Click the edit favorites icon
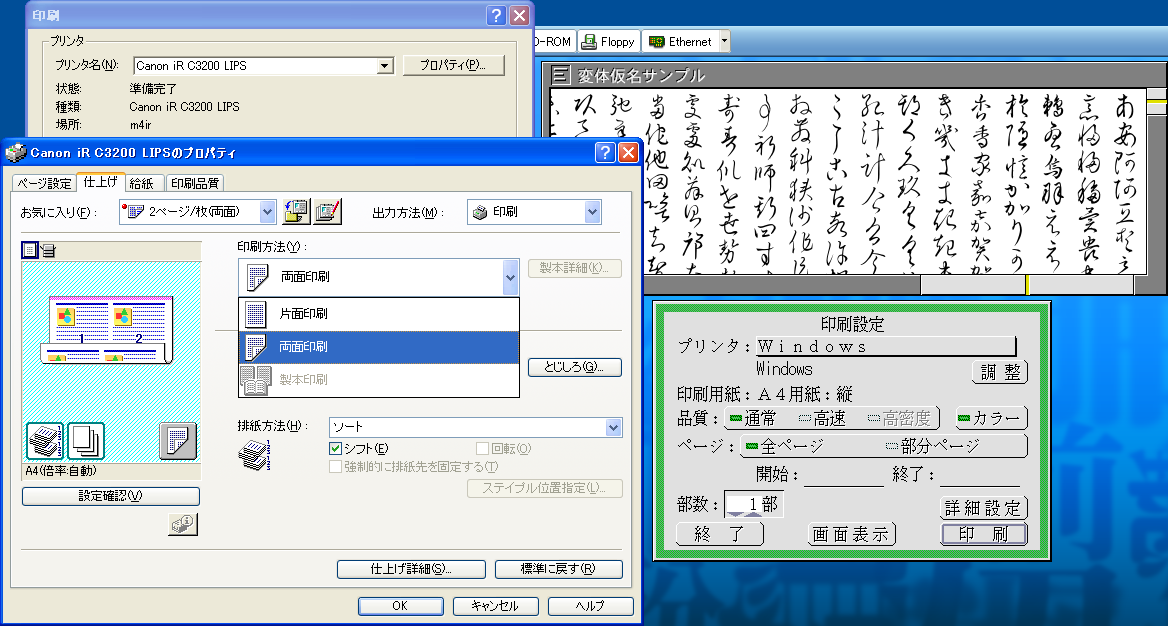The image size is (1168, 626). pyautogui.click(x=328, y=211)
